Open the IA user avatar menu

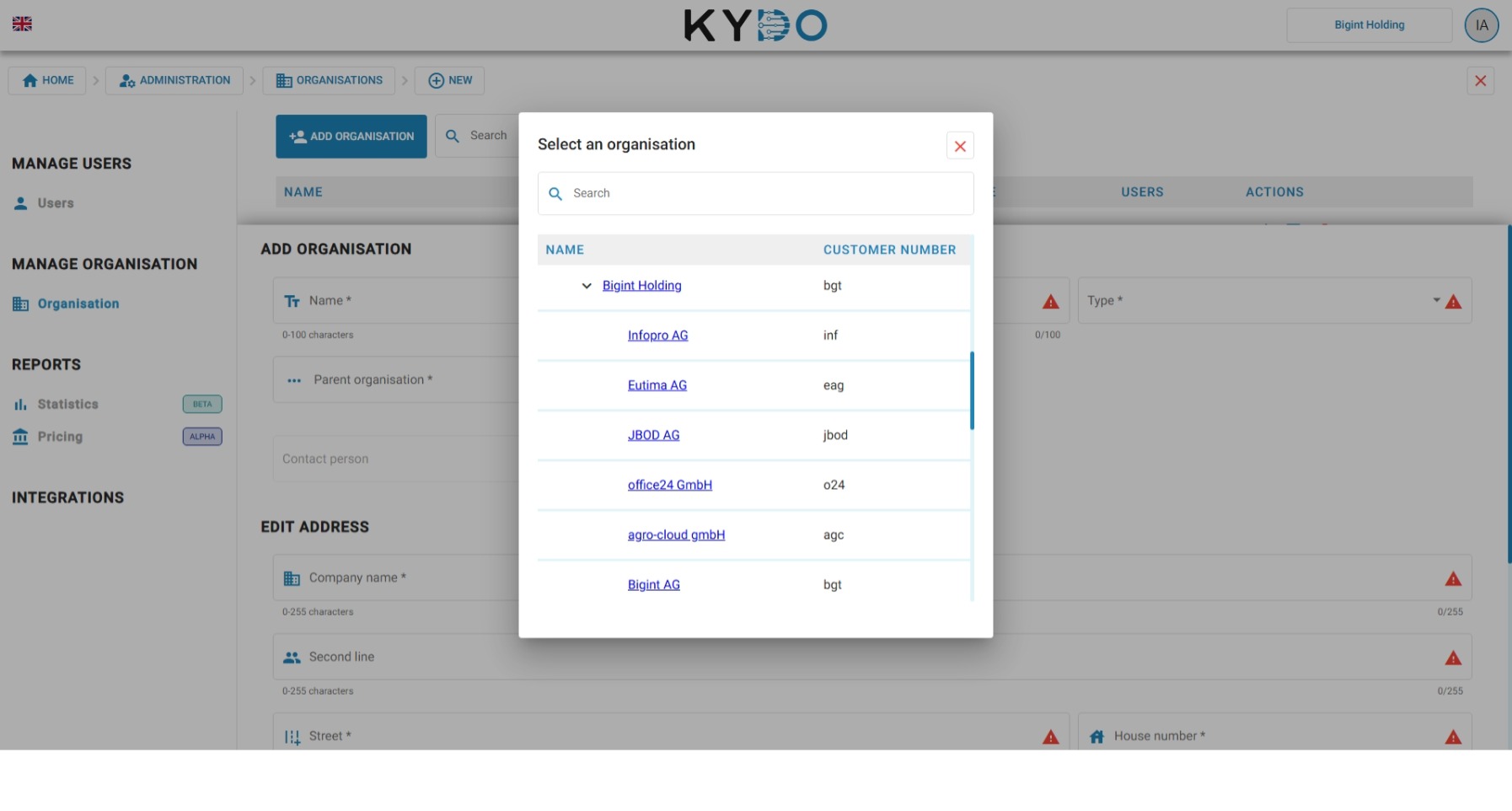(1482, 25)
